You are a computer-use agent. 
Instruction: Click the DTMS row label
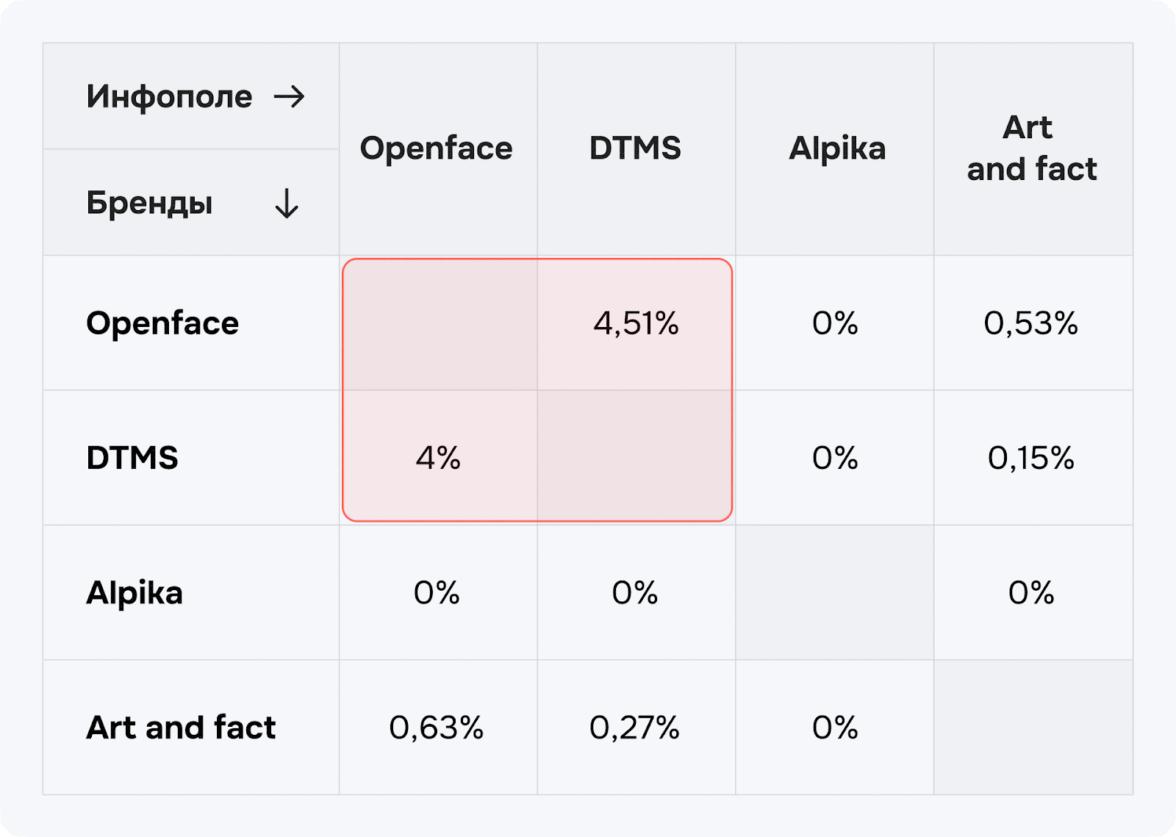(x=132, y=458)
